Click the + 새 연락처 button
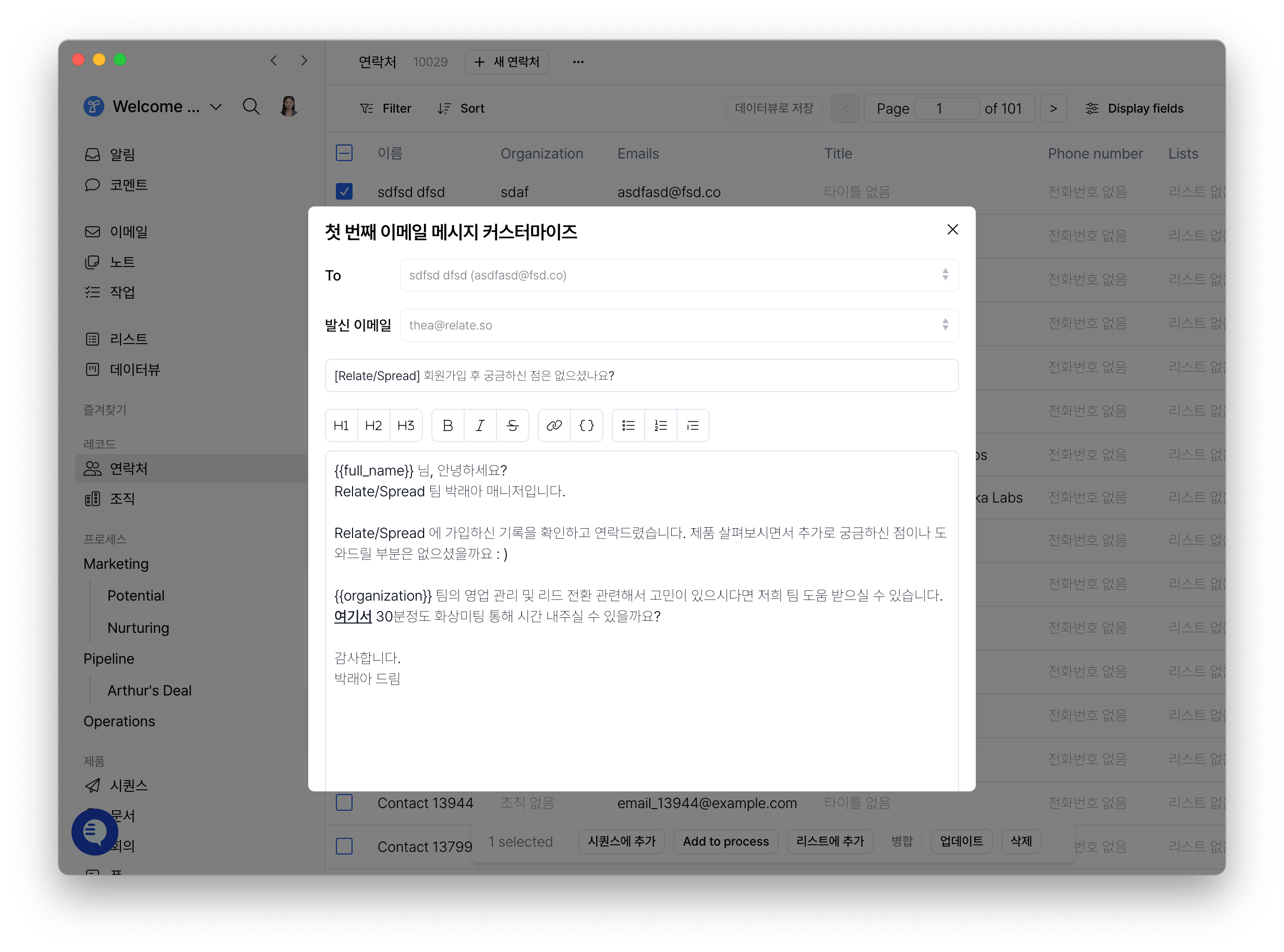 point(506,62)
